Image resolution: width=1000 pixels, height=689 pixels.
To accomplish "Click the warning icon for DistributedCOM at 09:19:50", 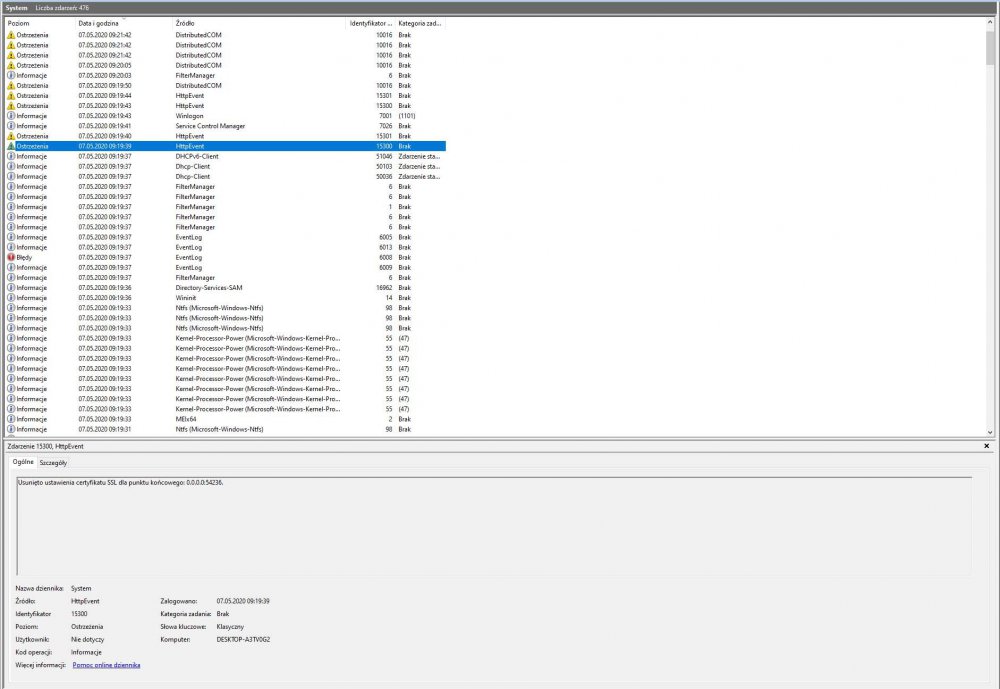I will click(11, 86).
